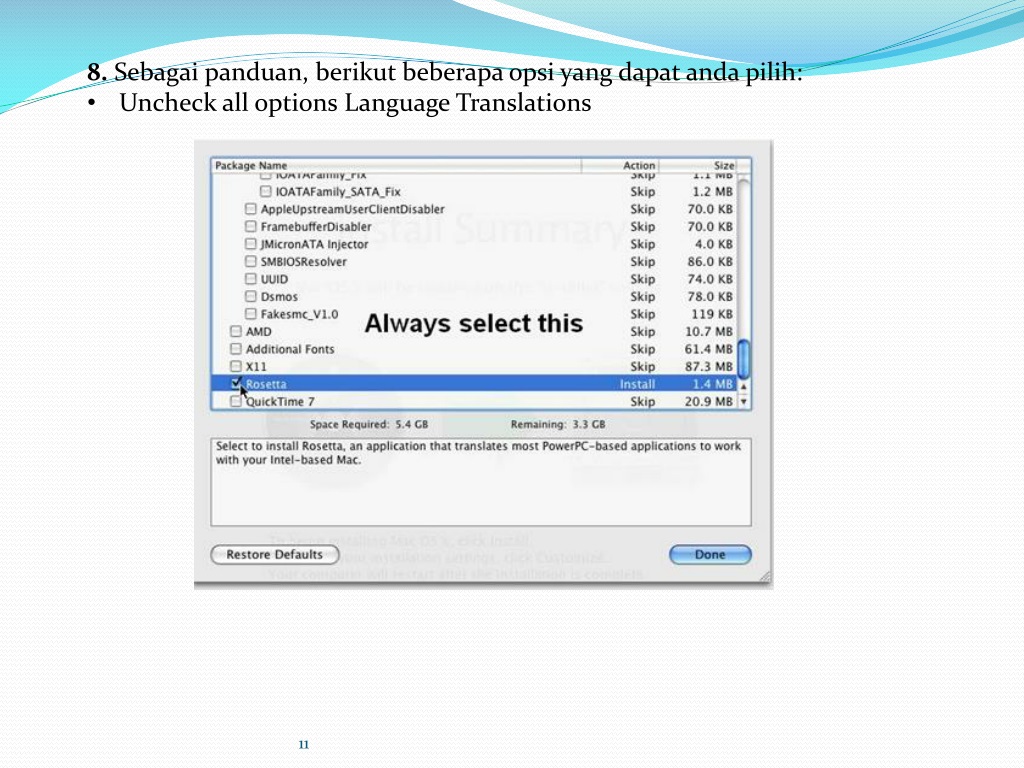
Task: Click the scroll down arrow
Action: click(743, 402)
